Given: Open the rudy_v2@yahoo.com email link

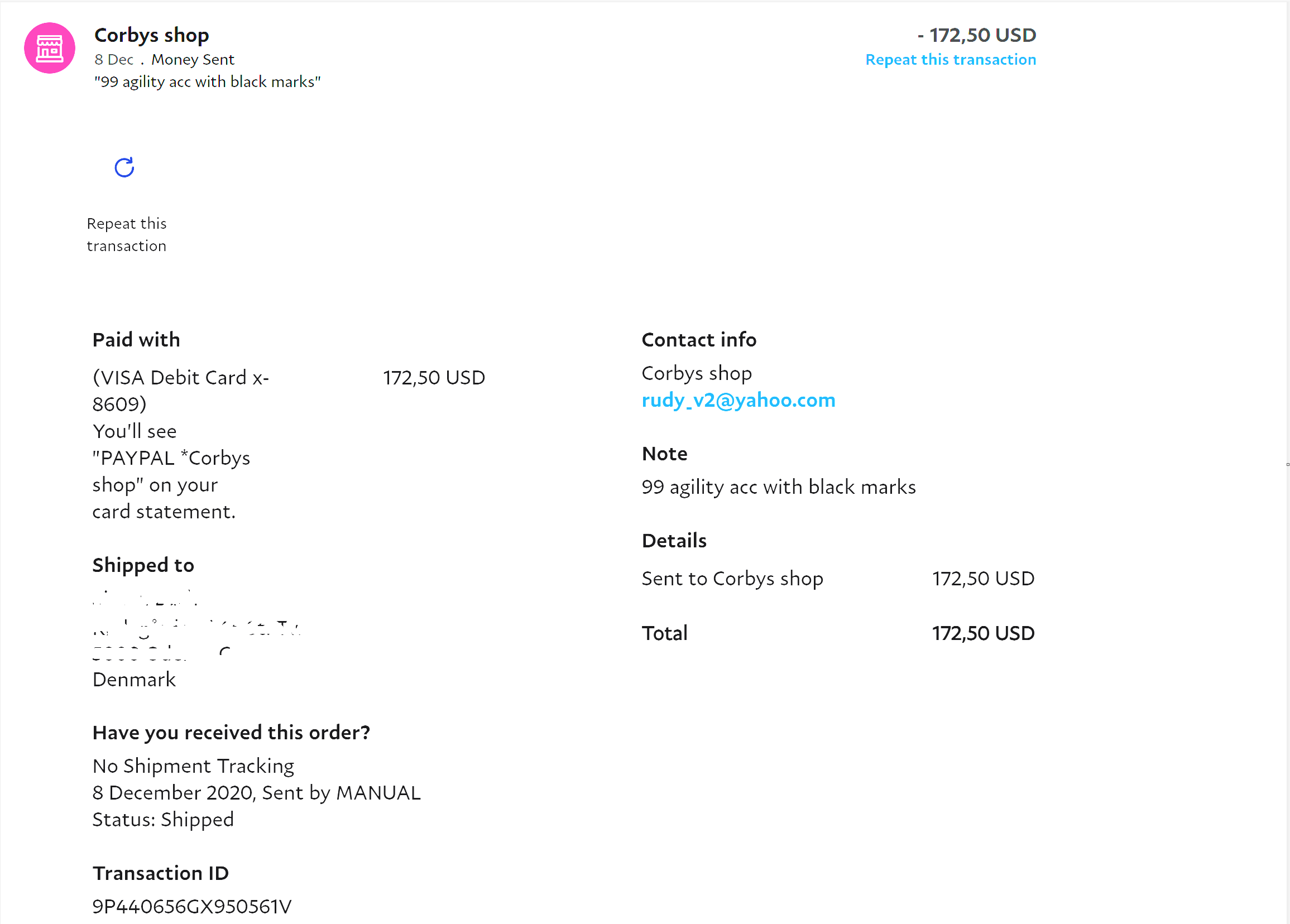Looking at the screenshot, I should click(x=738, y=400).
